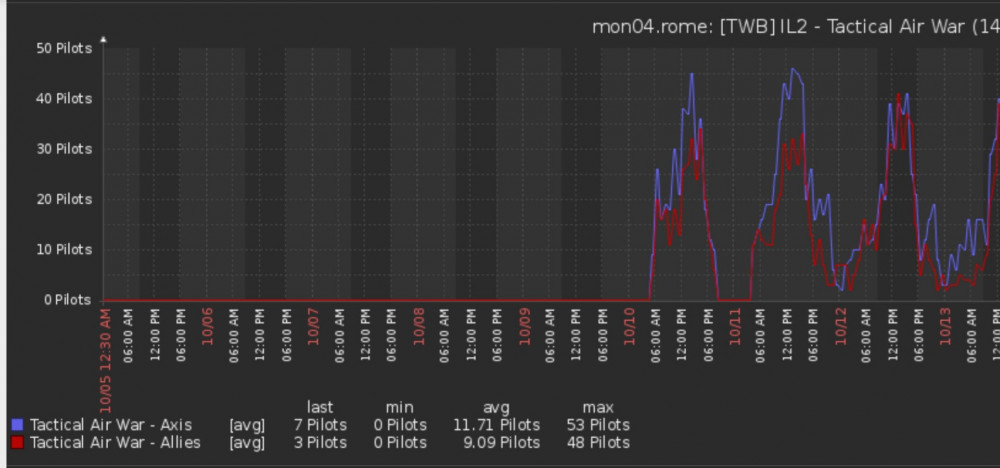Click the 10/08 date marker on axis
Viewport: 1000px width, 468px height.
coord(419,328)
